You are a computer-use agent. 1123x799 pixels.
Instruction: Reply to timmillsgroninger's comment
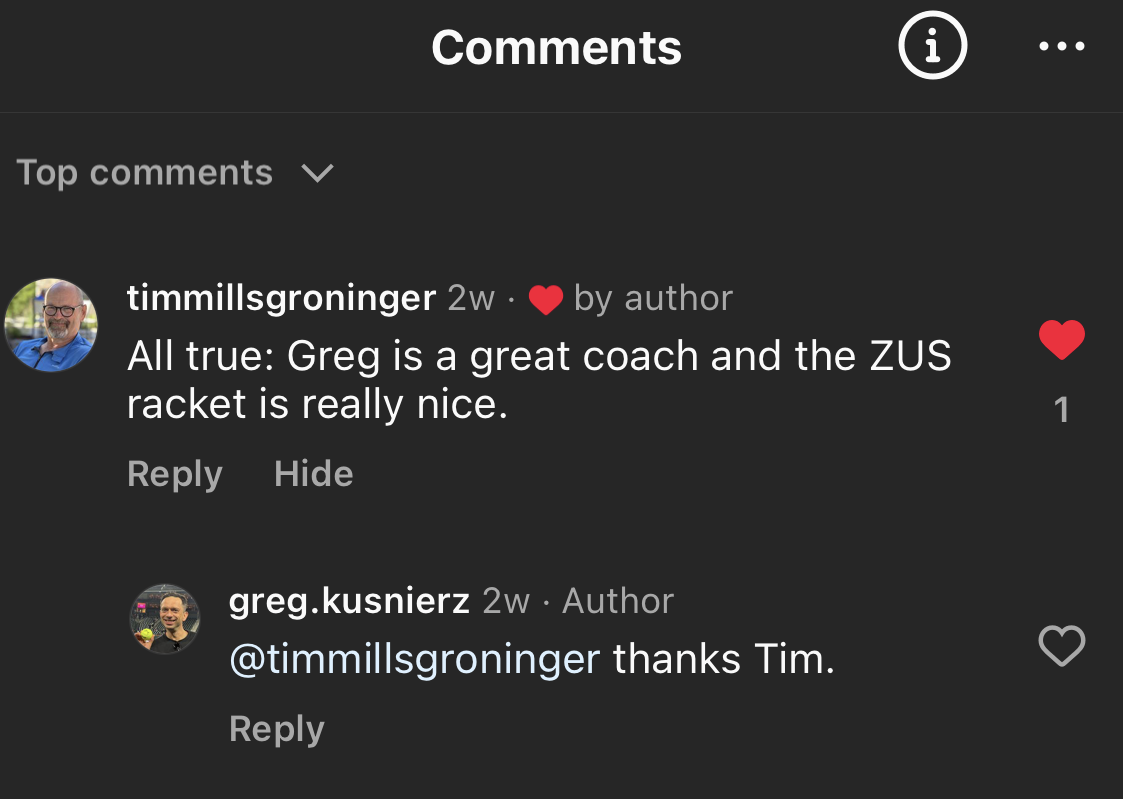point(175,474)
